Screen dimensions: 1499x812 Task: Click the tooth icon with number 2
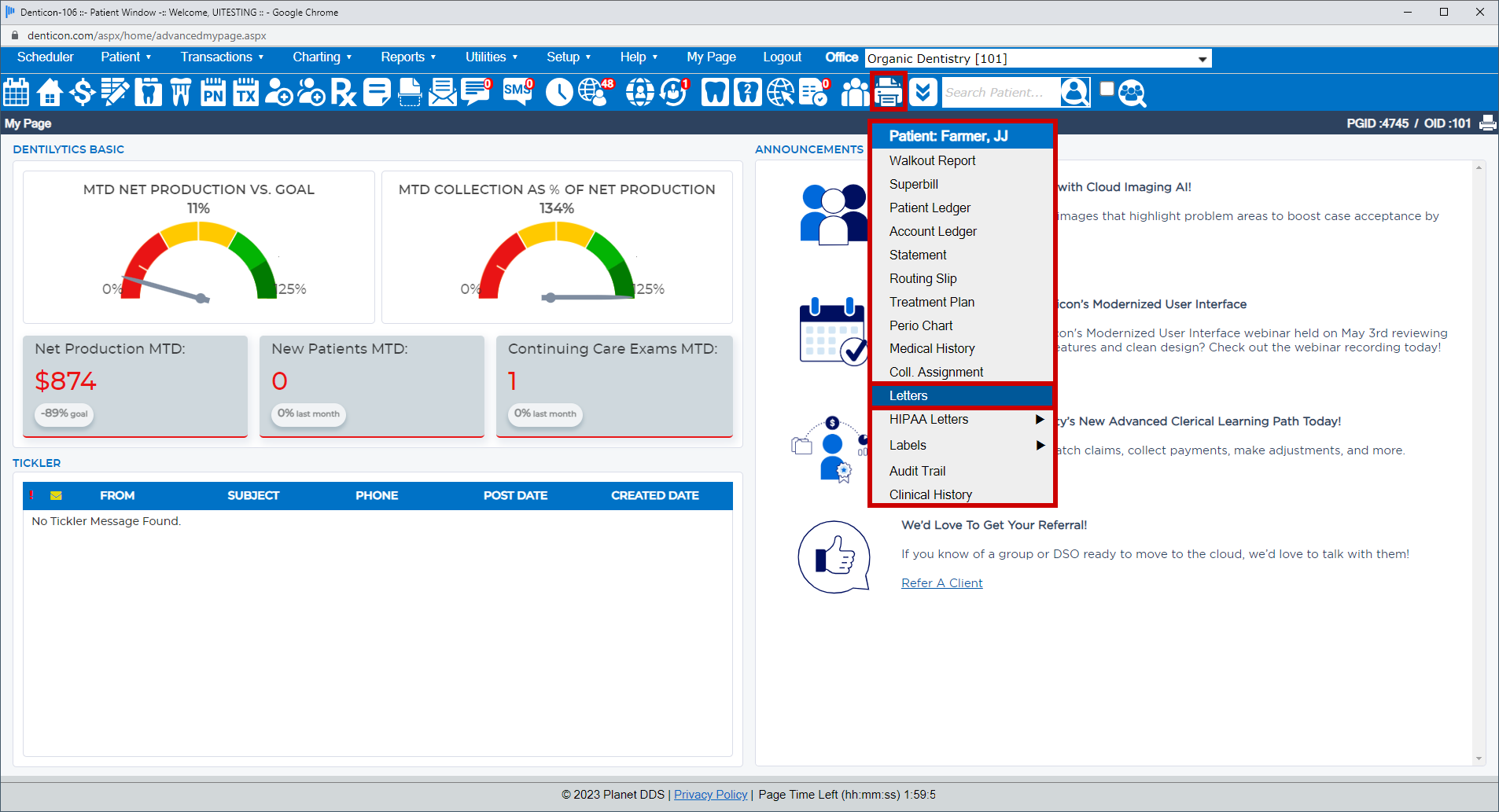point(747,93)
